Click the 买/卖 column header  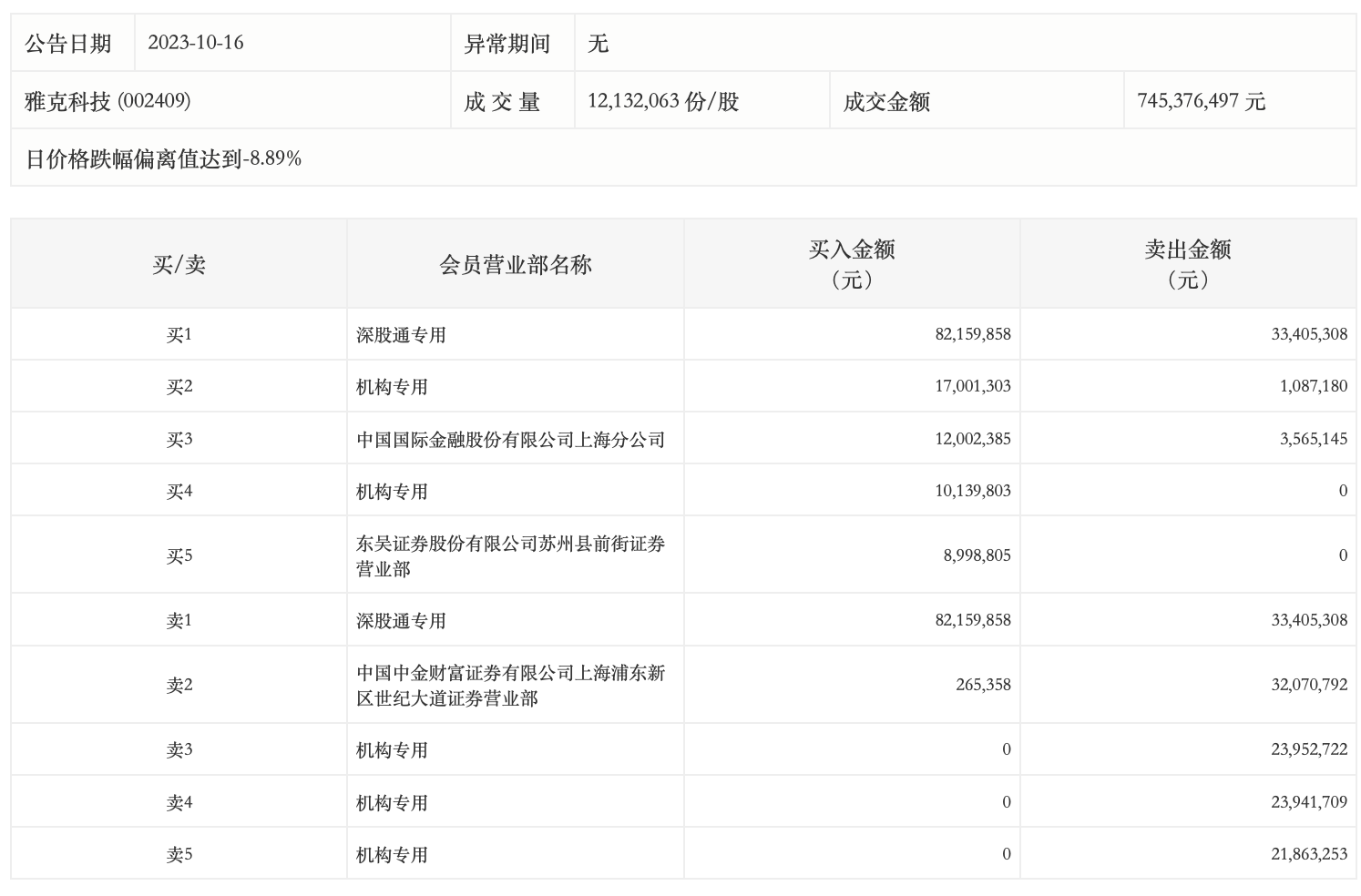(179, 265)
